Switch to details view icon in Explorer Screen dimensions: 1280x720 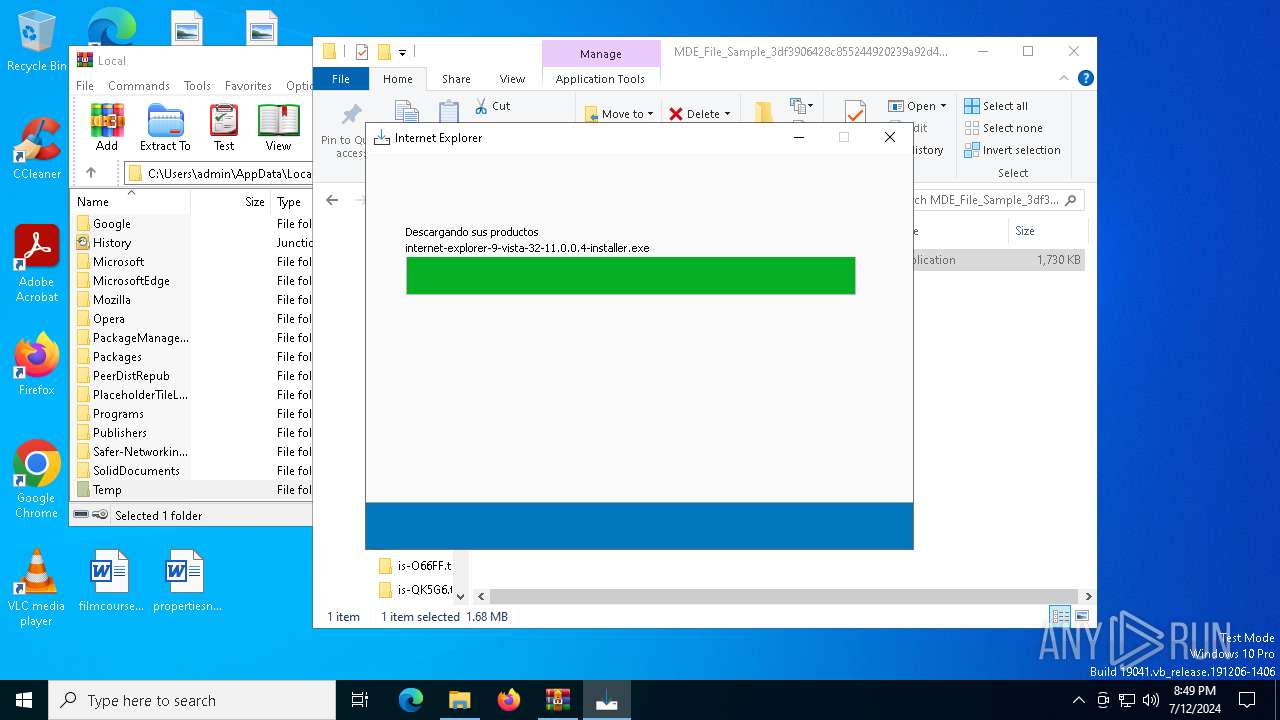[1060, 616]
